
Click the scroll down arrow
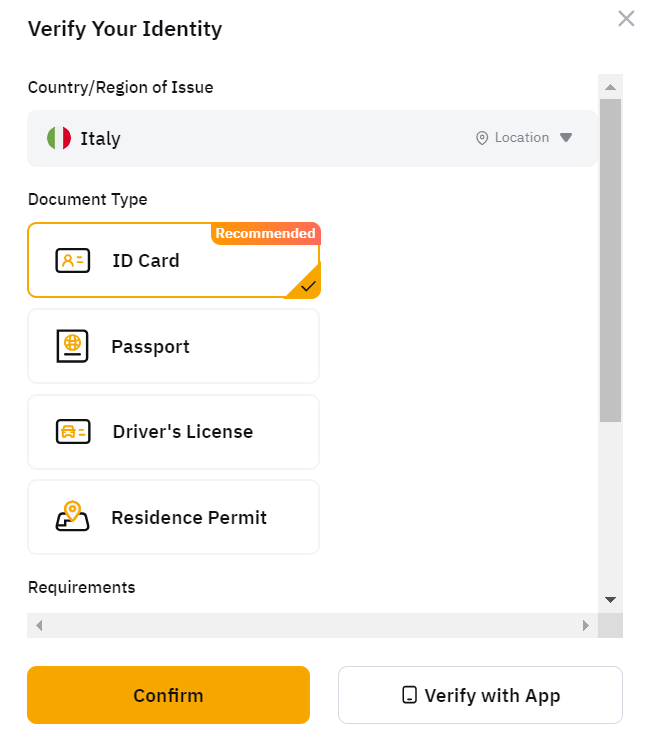(x=611, y=600)
